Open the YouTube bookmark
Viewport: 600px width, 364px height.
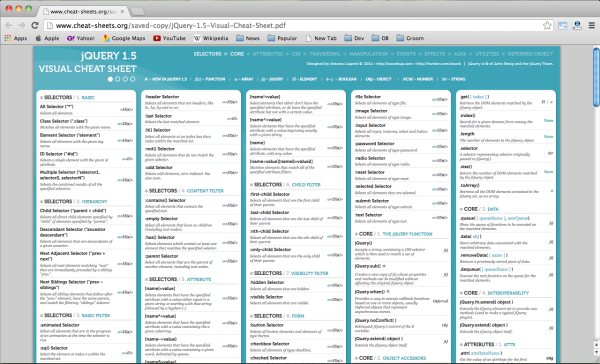point(169,38)
